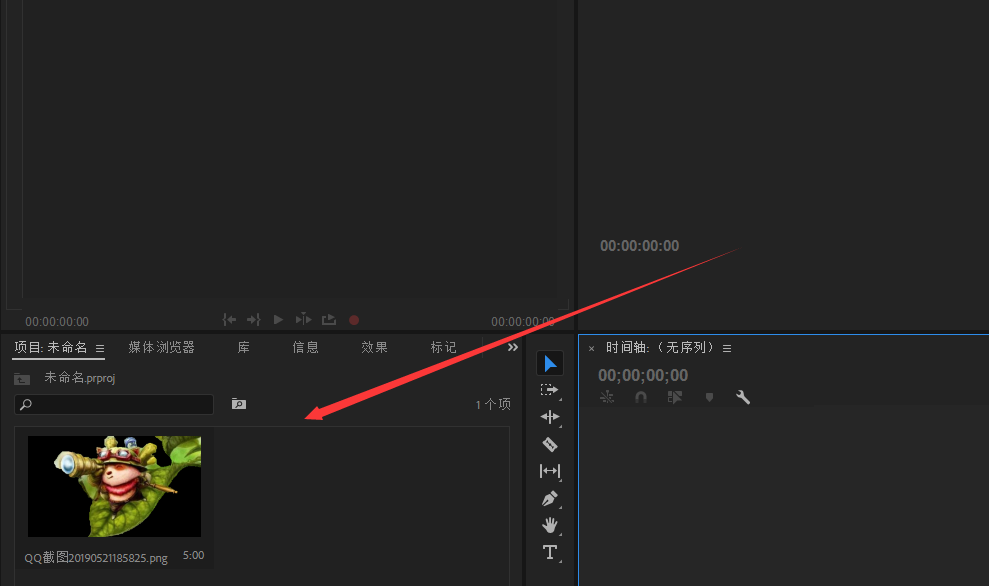The image size is (989, 586).
Task: Toggle Linked Selection in the timeline
Action: point(674,396)
